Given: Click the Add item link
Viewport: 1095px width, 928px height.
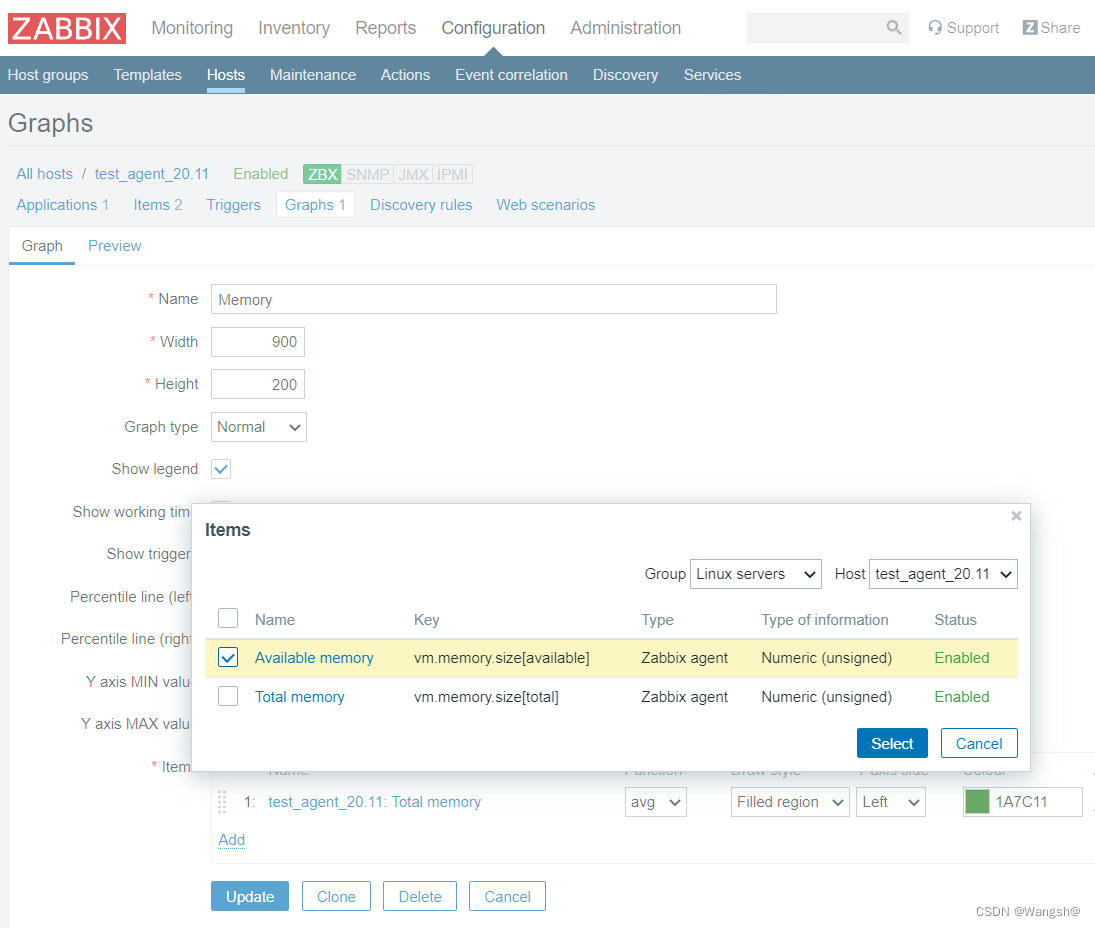Looking at the screenshot, I should [231, 839].
